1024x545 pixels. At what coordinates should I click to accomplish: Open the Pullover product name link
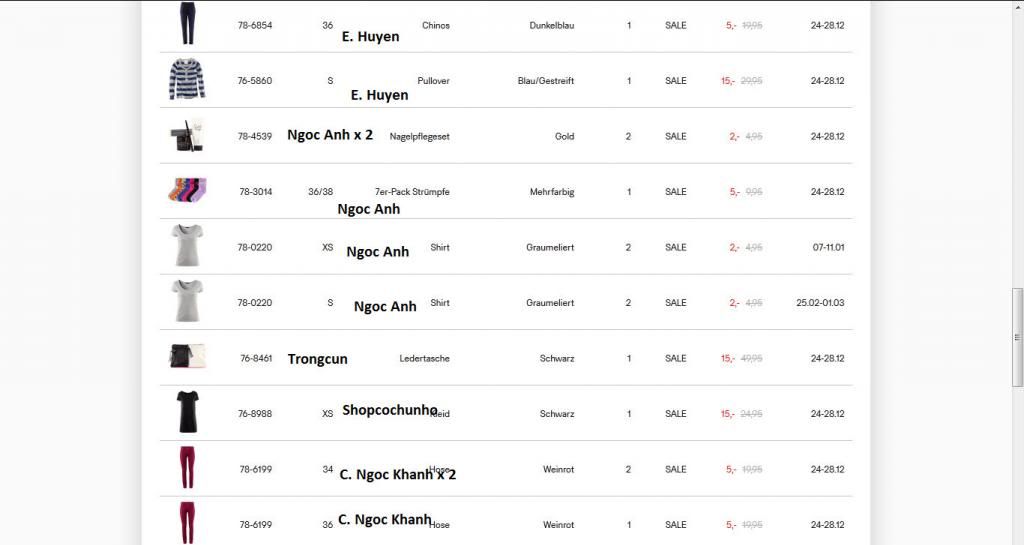pos(434,81)
